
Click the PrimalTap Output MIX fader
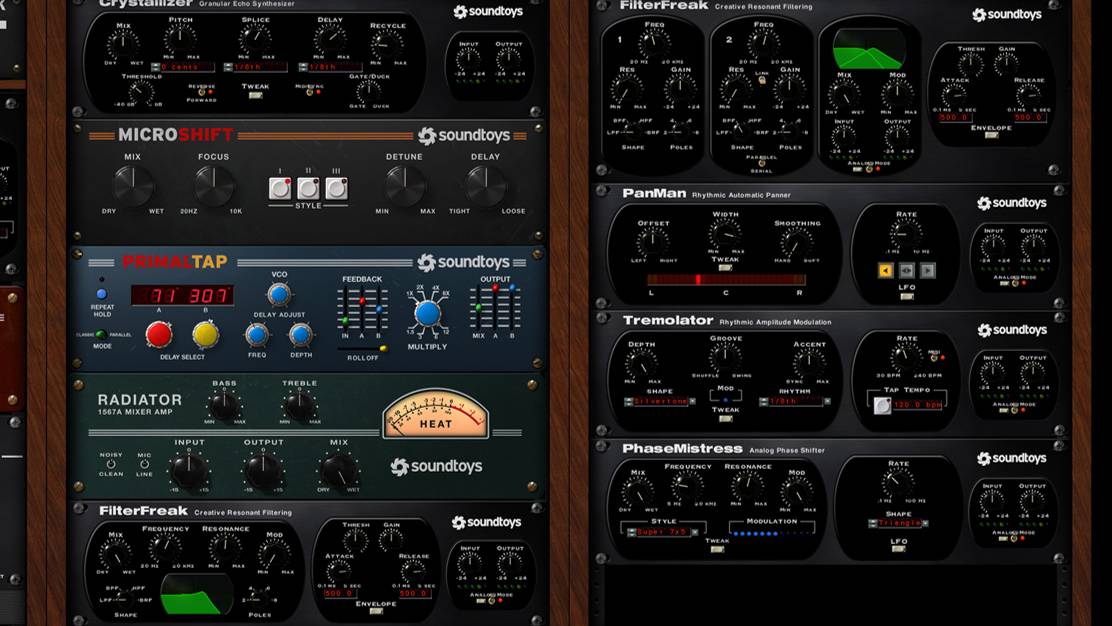tap(479, 308)
